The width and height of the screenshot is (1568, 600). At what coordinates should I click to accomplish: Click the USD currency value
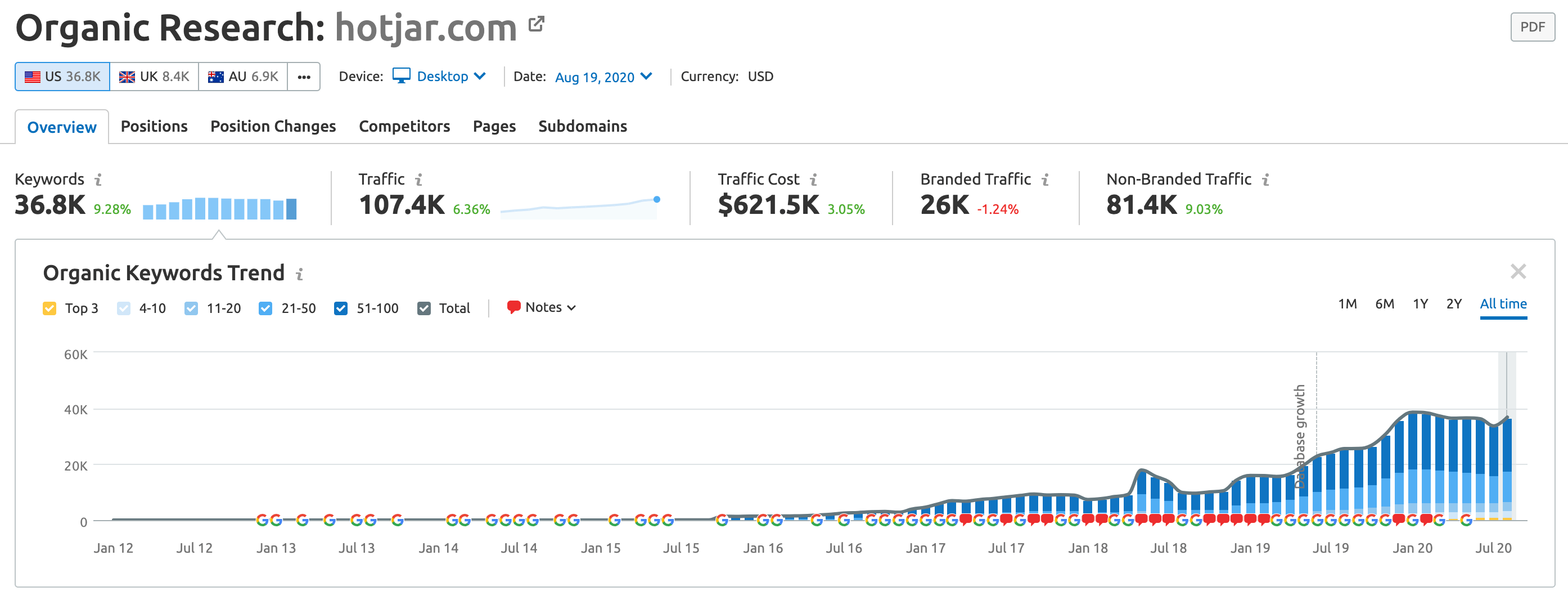[760, 76]
